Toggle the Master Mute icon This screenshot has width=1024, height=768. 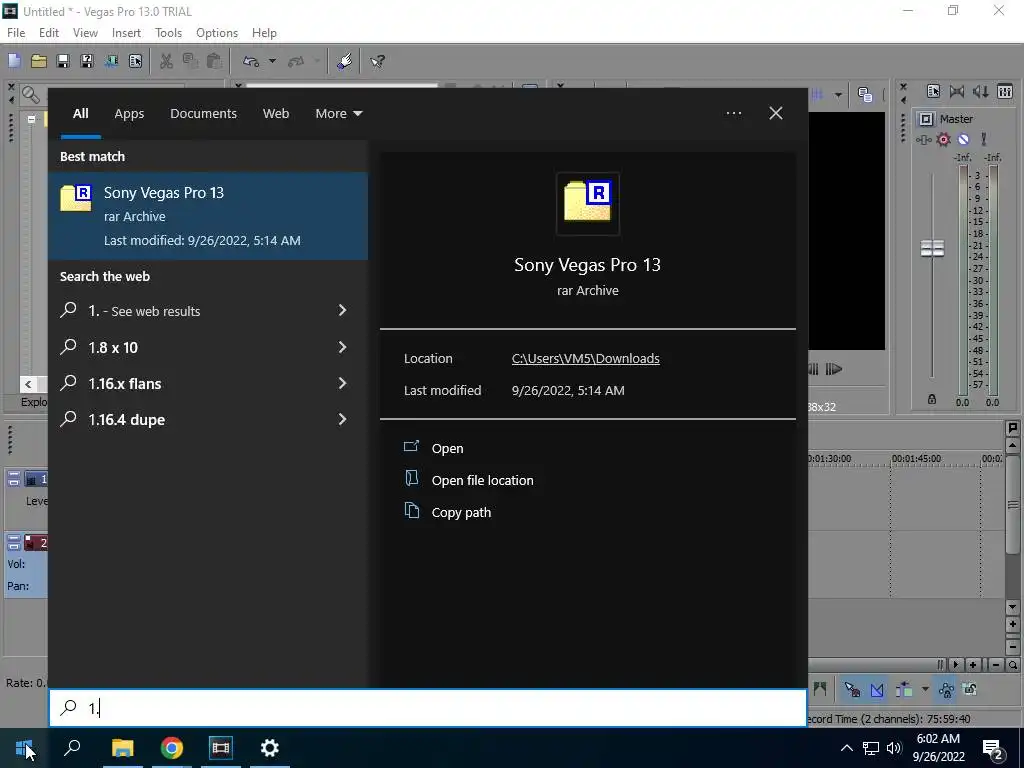(963, 140)
